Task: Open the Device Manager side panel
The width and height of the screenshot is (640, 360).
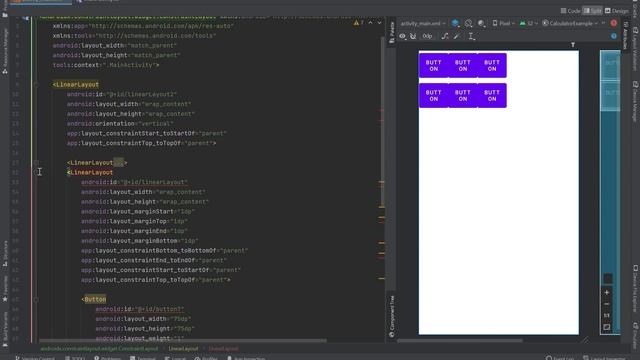Action: [636, 101]
